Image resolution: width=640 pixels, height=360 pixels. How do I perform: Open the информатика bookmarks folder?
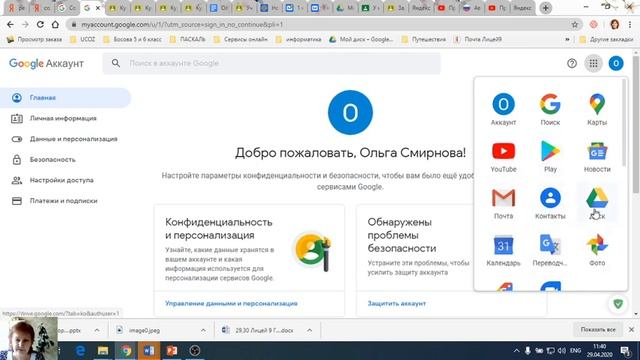point(298,40)
